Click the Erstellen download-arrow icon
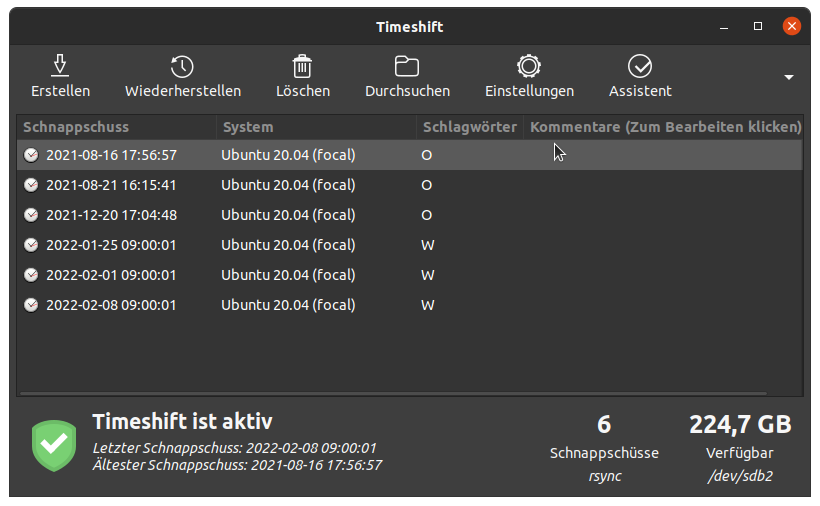 tap(60, 66)
